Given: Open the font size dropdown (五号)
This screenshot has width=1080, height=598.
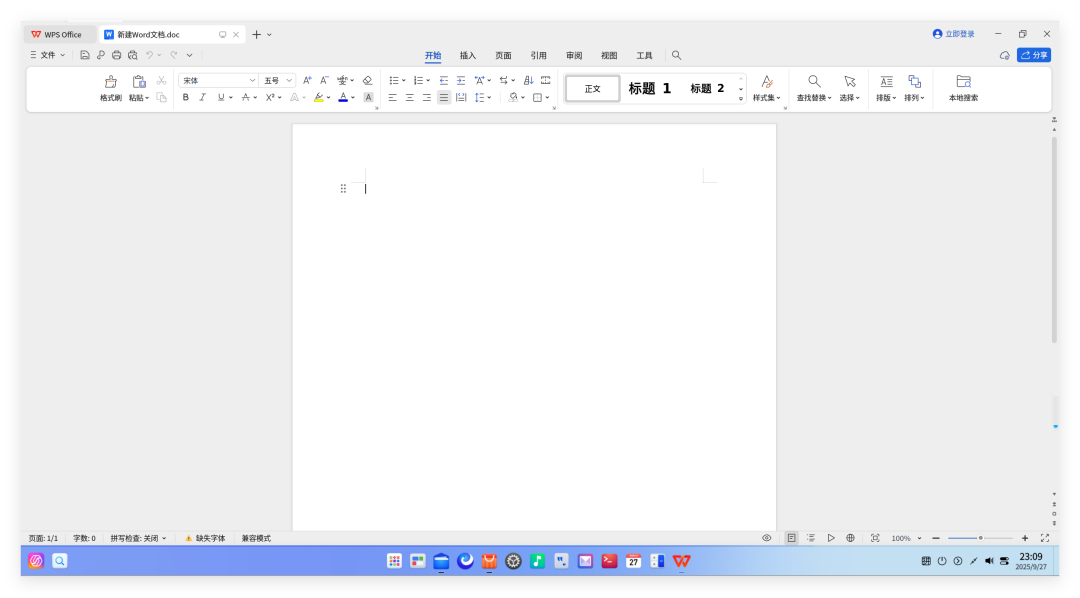Looking at the screenshot, I should (289, 80).
